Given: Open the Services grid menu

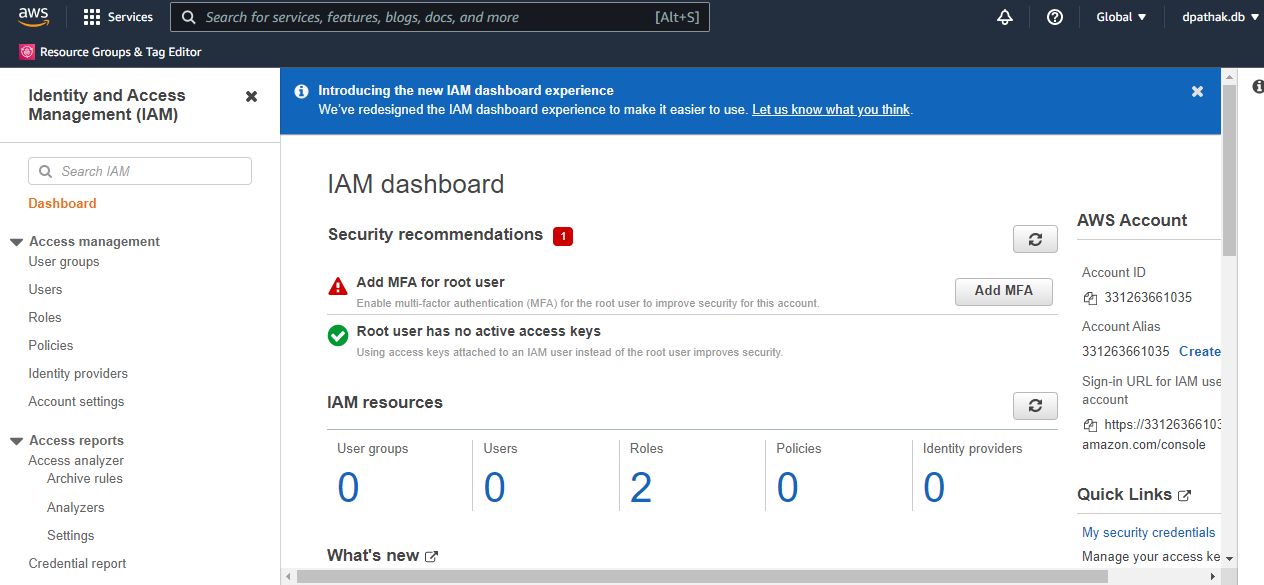Looking at the screenshot, I should [x=118, y=17].
